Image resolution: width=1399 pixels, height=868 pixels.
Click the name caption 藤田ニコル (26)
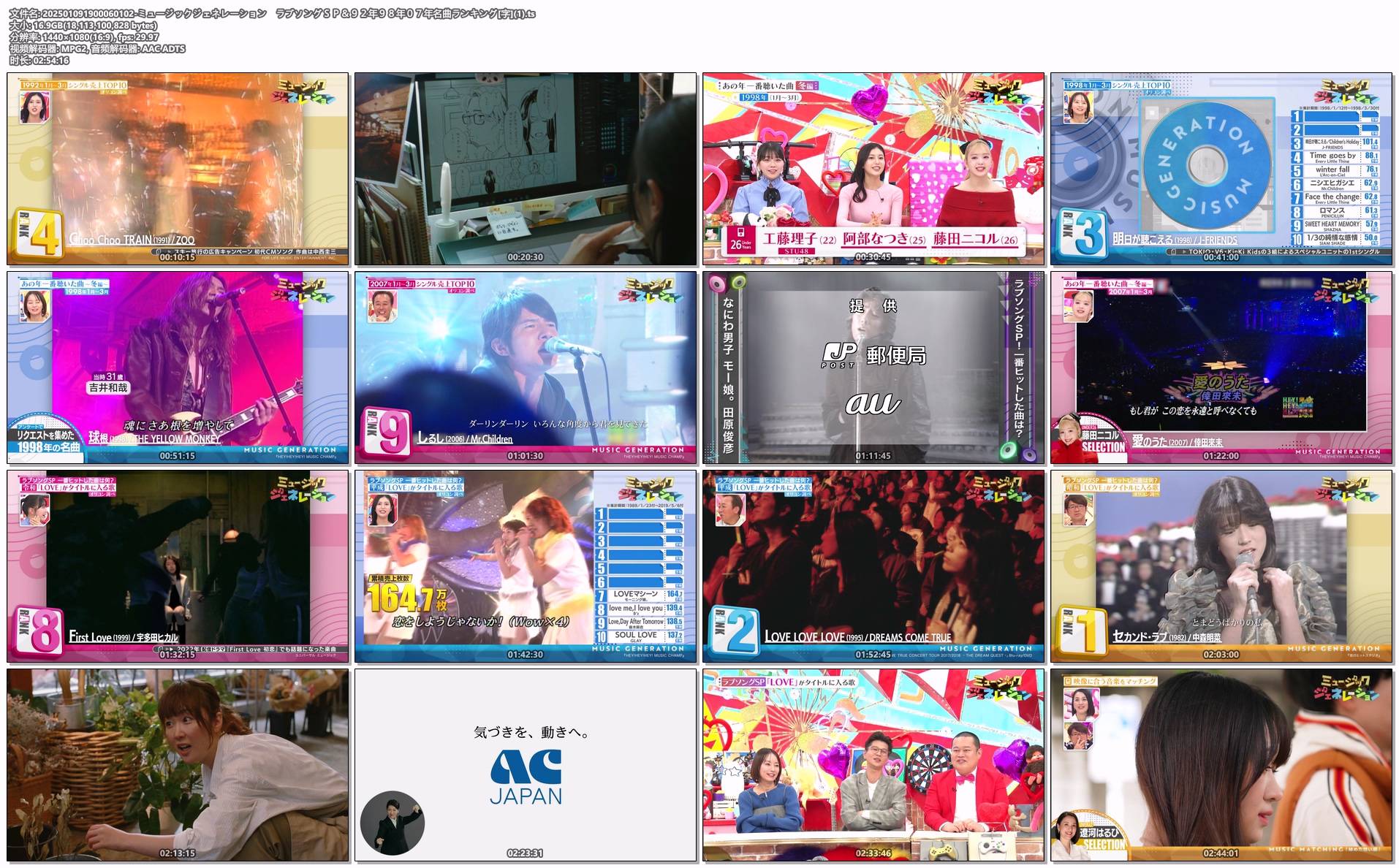point(975,239)
